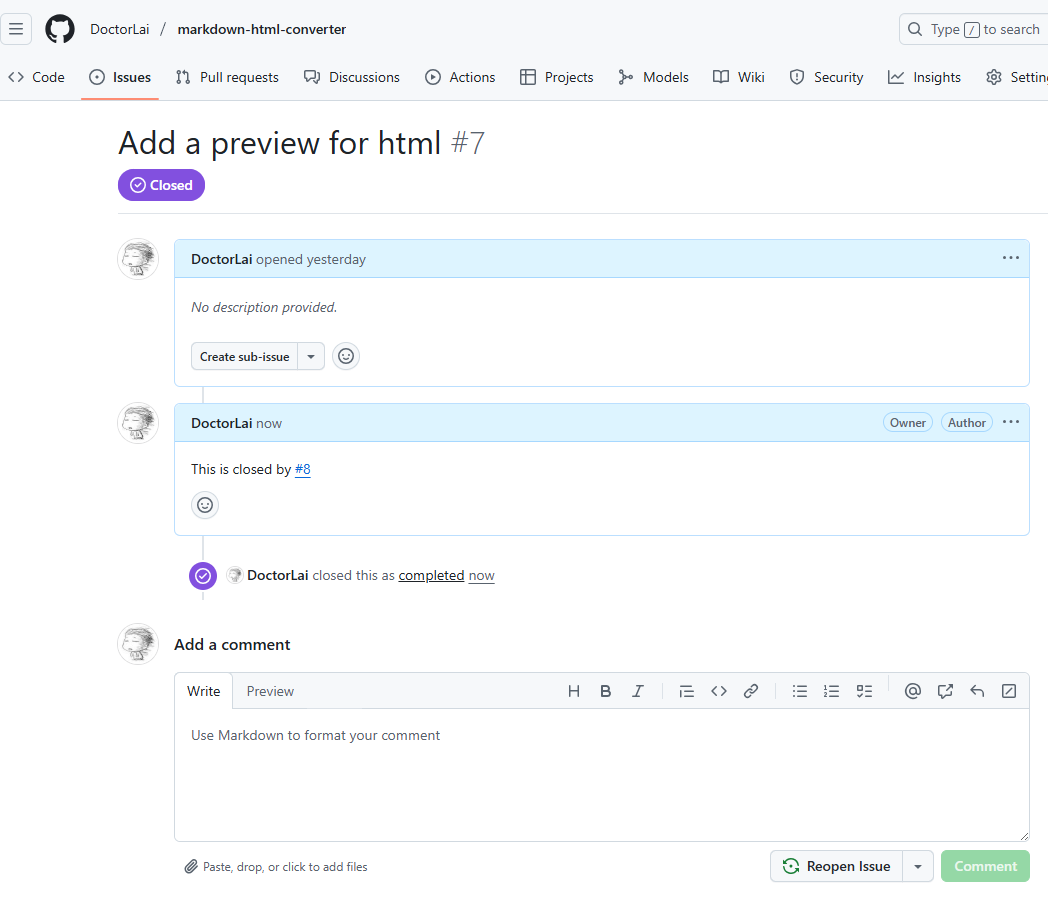Click into the comment text area
Image resolution: width=1048 pixels, height=919 pixels.
[x=602, y=775]
